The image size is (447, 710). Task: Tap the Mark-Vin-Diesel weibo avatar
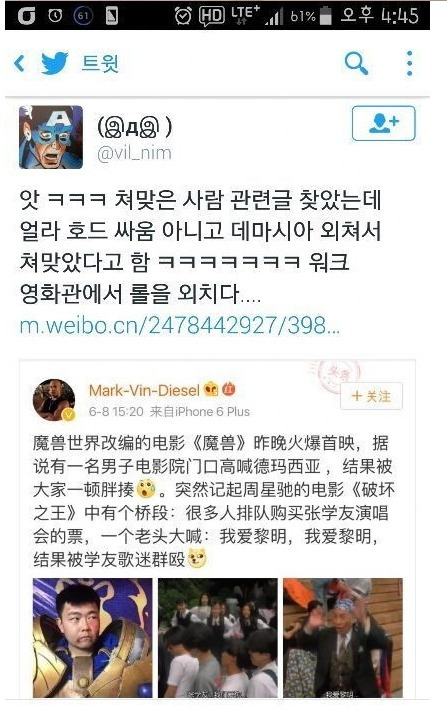[54, 400]
